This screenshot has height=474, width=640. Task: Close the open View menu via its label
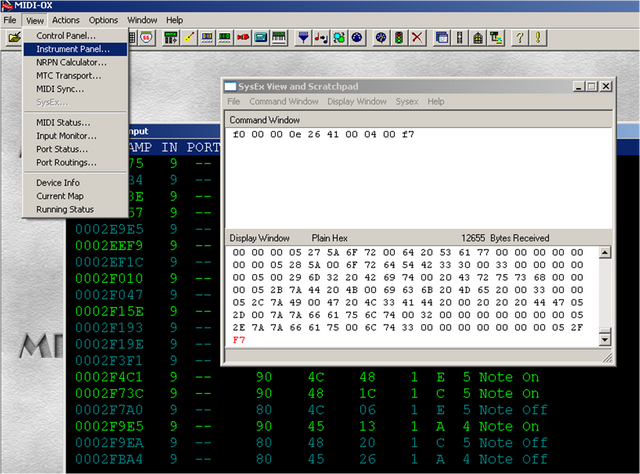tap(35, 20)
